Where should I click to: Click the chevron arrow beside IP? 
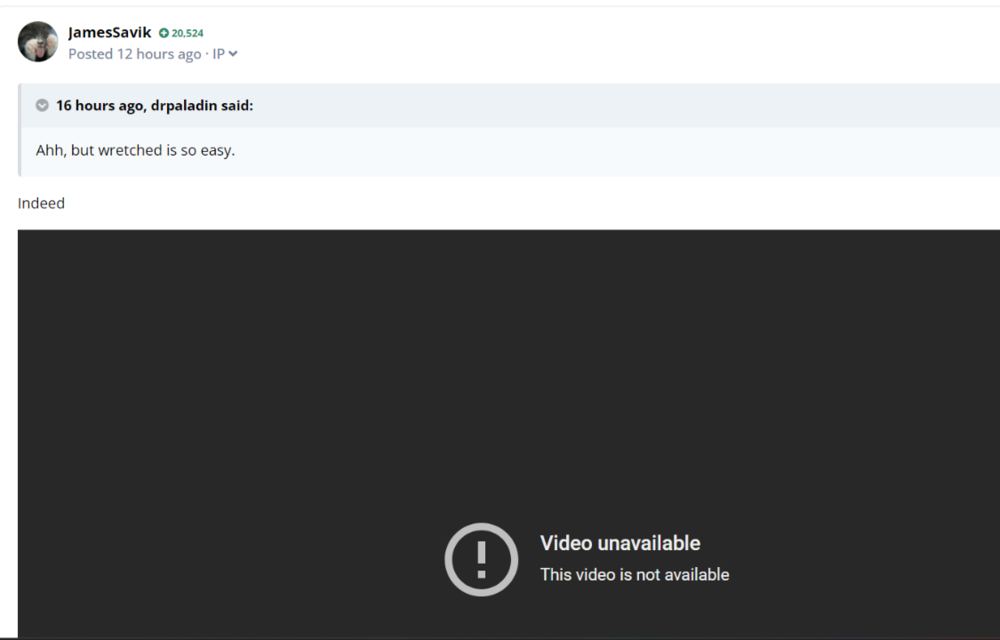coord(233,54)
